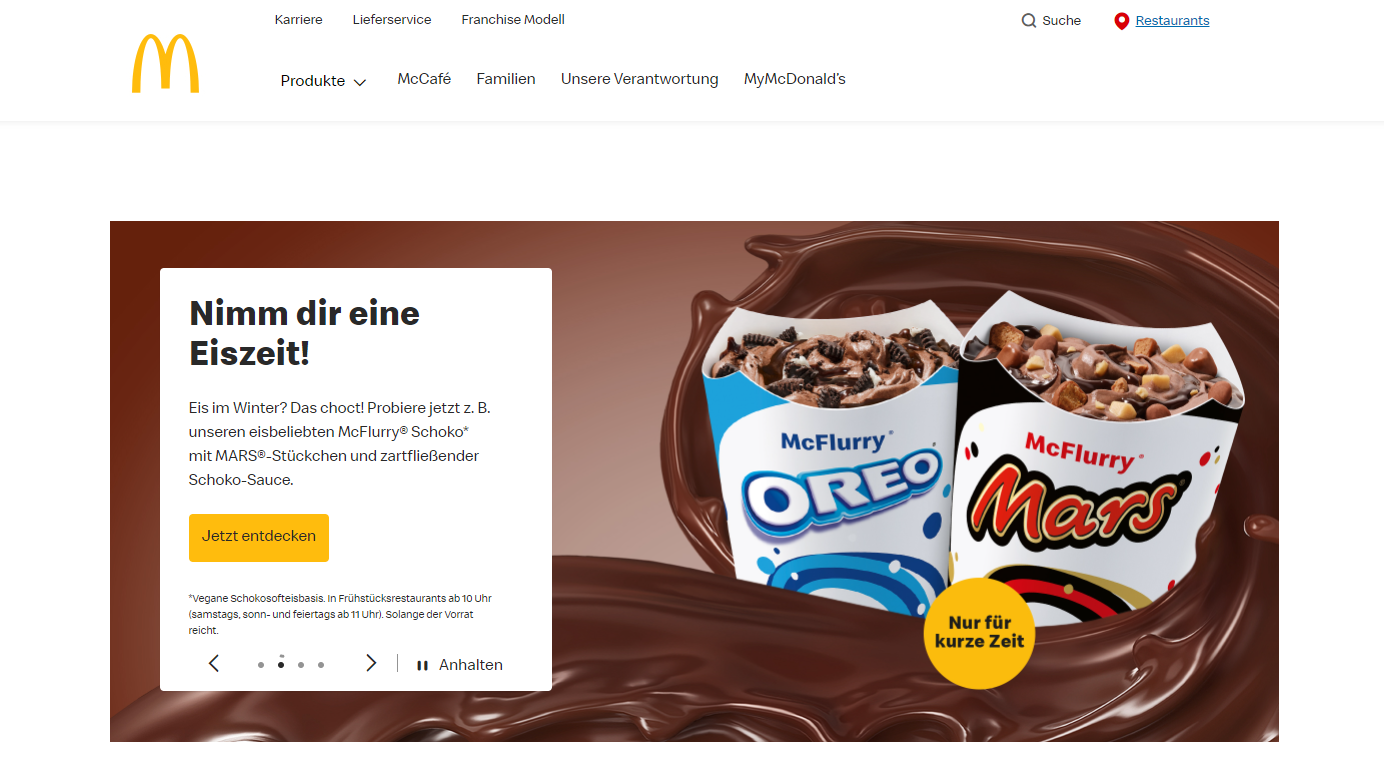Go to MyMcDonald's page

795,79
